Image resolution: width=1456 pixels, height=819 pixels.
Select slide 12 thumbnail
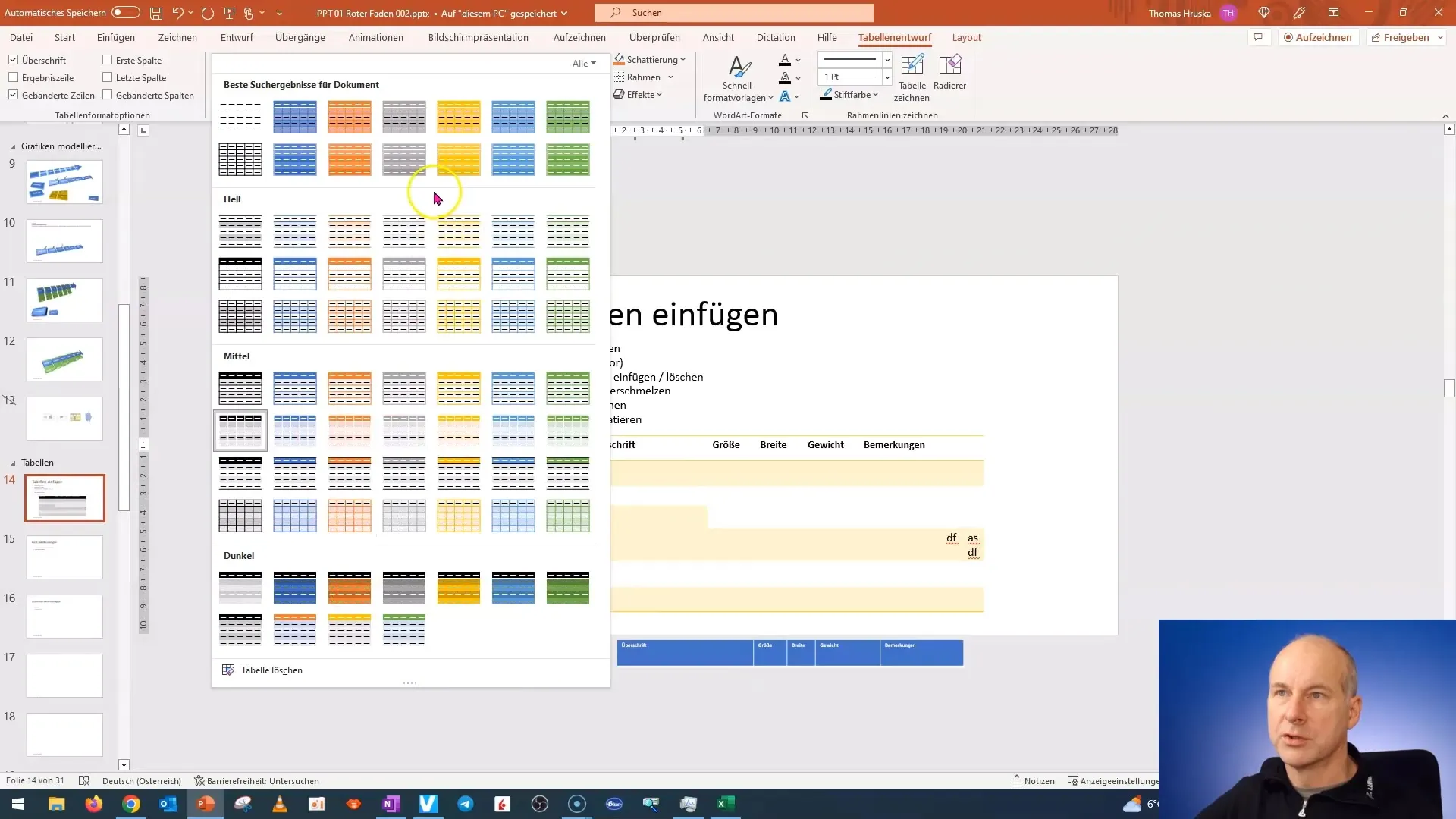coord(64,359)
